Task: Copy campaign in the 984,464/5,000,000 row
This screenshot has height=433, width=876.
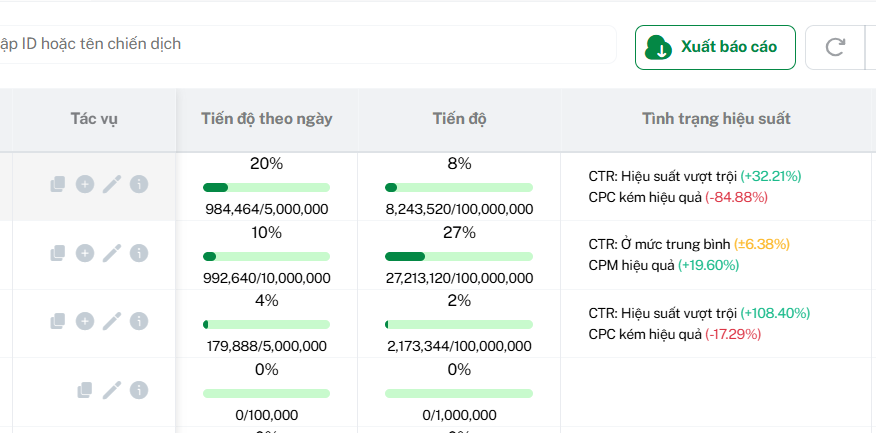Action: 58,184
